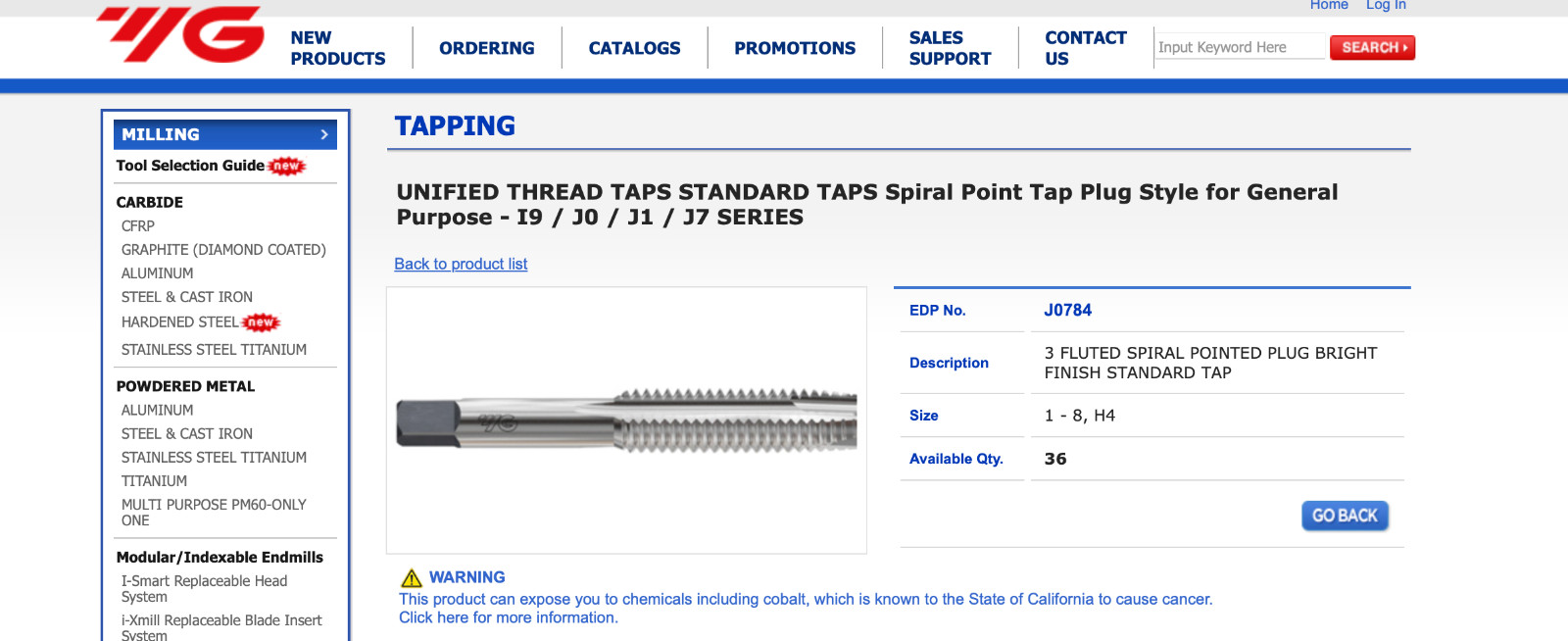Go to the PROMOTIONS menu
Image resolution: width=1568 pixels, height=641 pixels.
tap(795, 48)
